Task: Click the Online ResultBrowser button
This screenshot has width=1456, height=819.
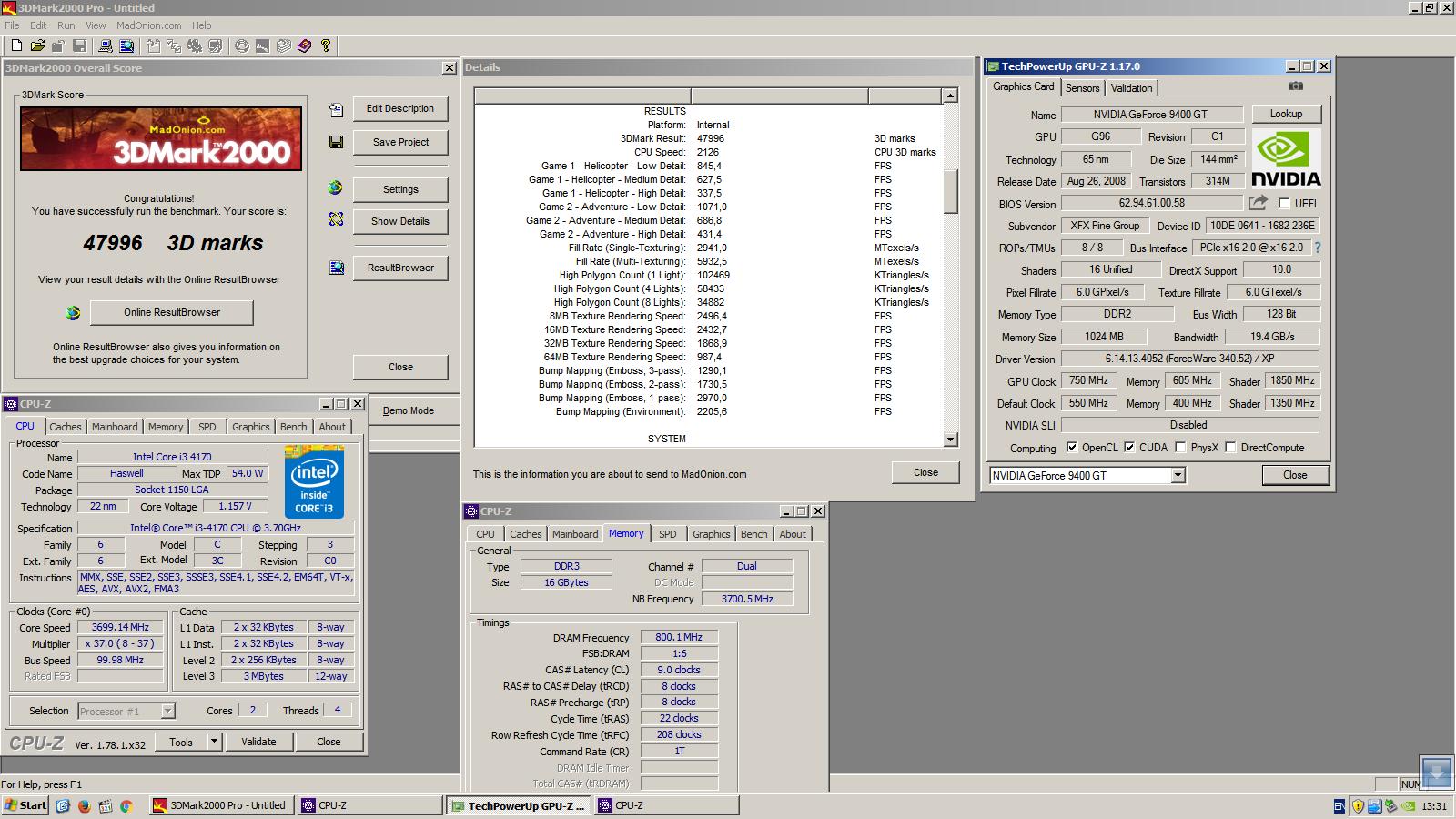Action: [172, 312]
